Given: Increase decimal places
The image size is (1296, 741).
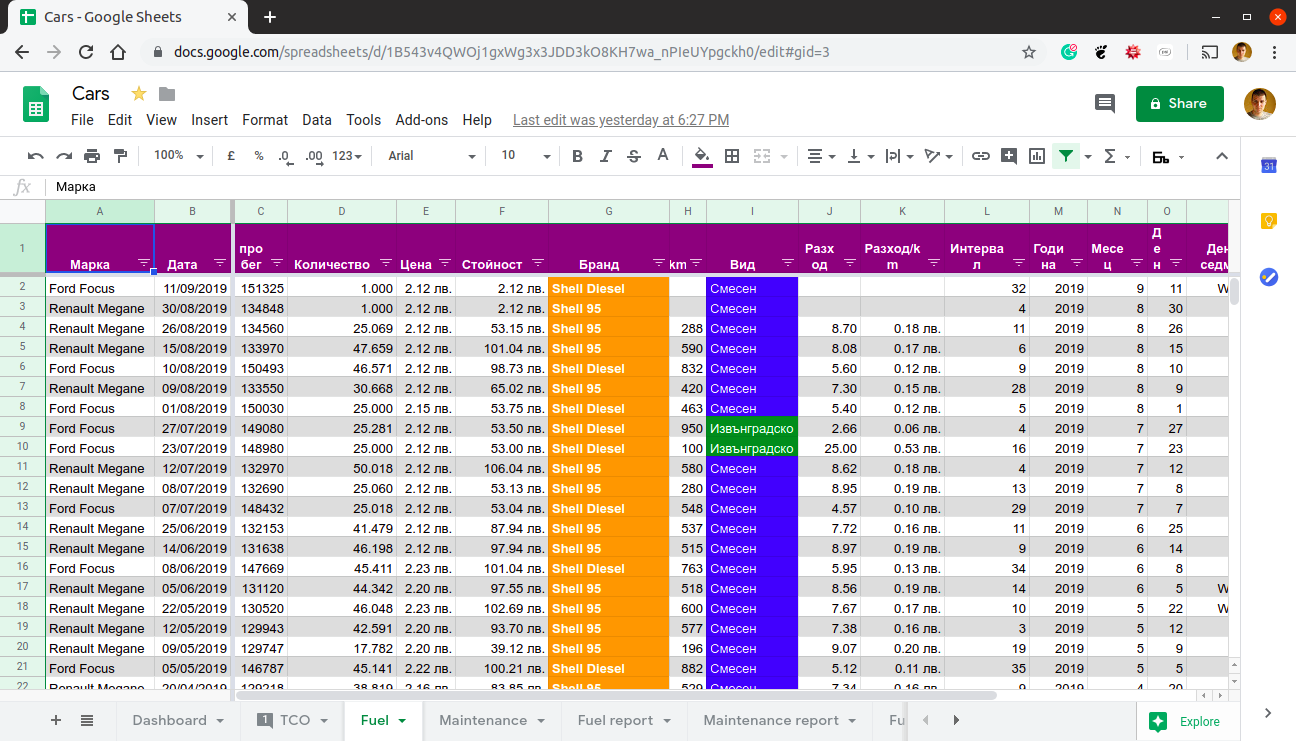Looking at the screenshot, I should [x=314, y=156].
